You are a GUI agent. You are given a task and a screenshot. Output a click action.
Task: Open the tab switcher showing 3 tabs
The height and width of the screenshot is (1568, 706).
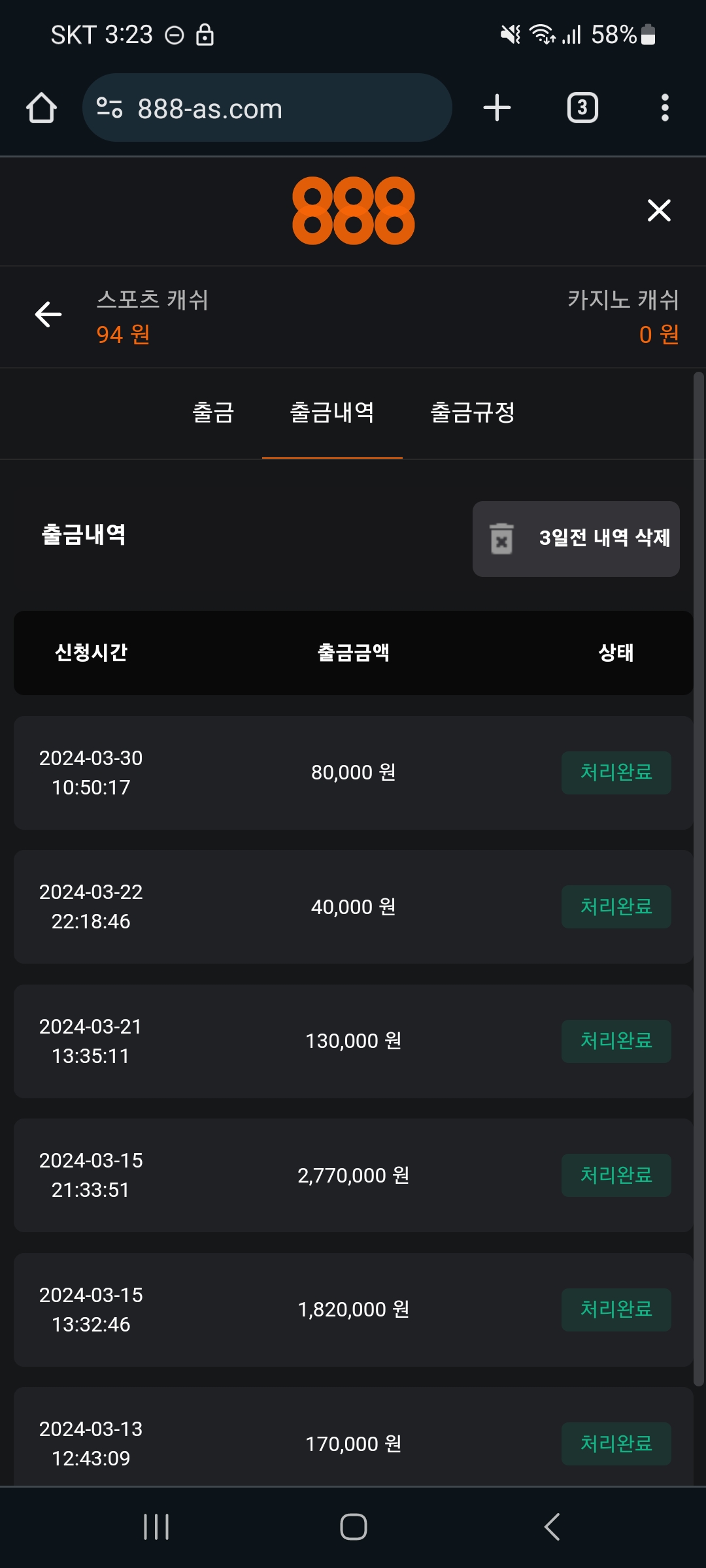pos(582,108)
